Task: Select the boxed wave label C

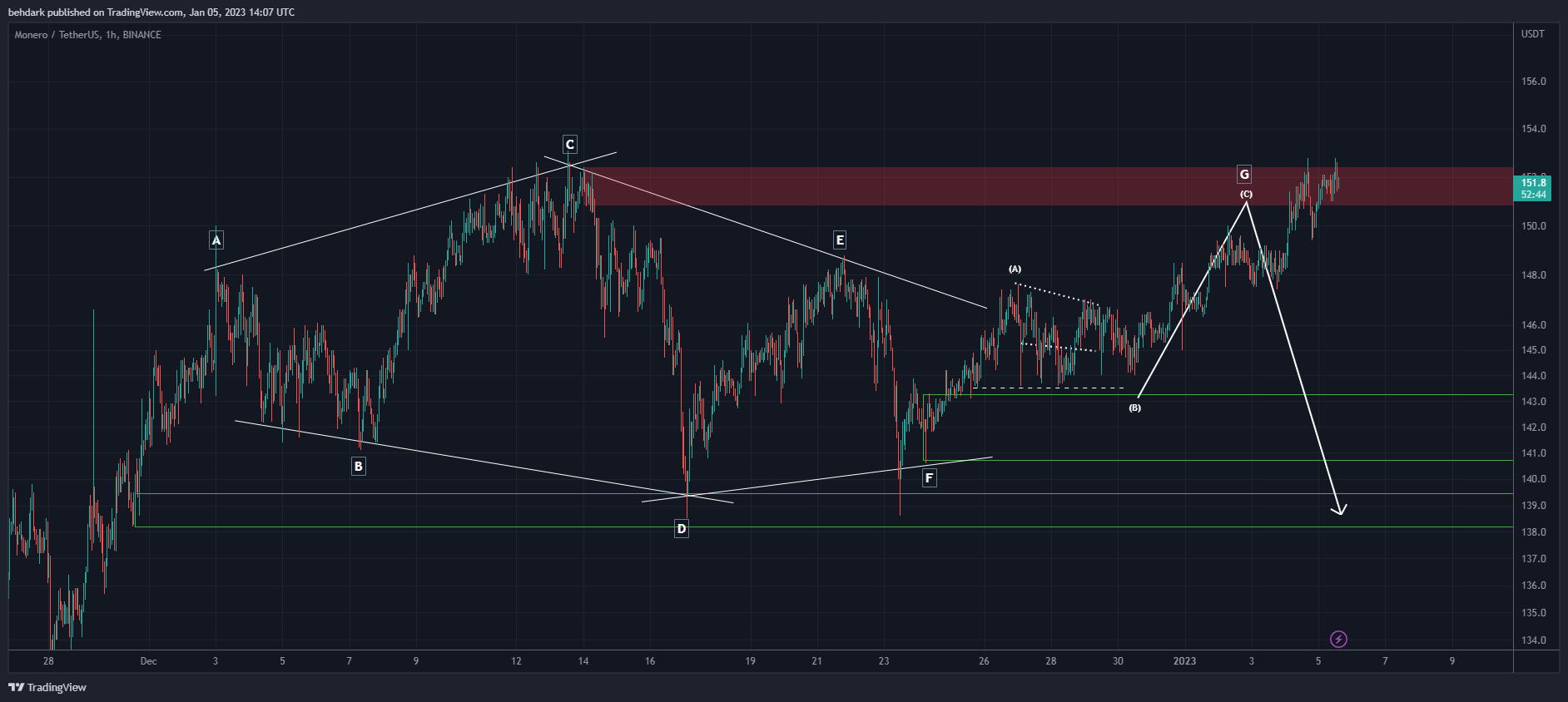Action: pyautogui.click(x=570, y=145)
